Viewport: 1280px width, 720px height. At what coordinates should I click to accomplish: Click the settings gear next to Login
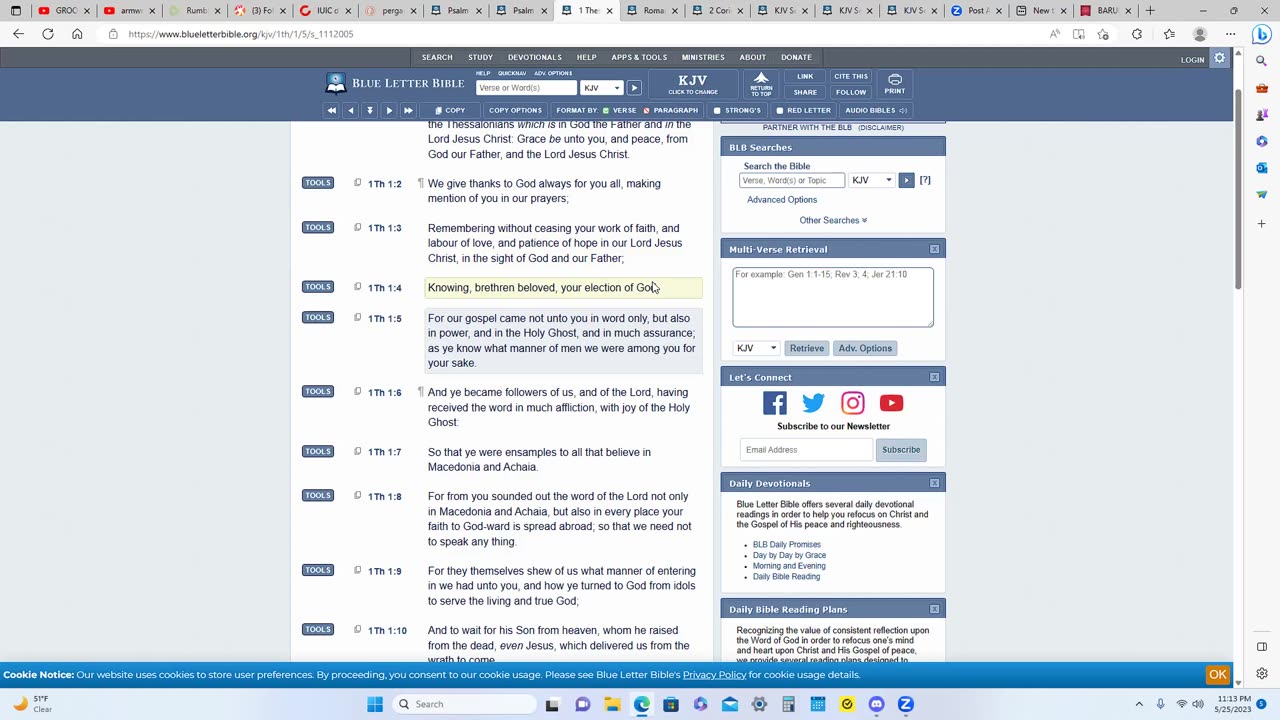[1219, 59]
